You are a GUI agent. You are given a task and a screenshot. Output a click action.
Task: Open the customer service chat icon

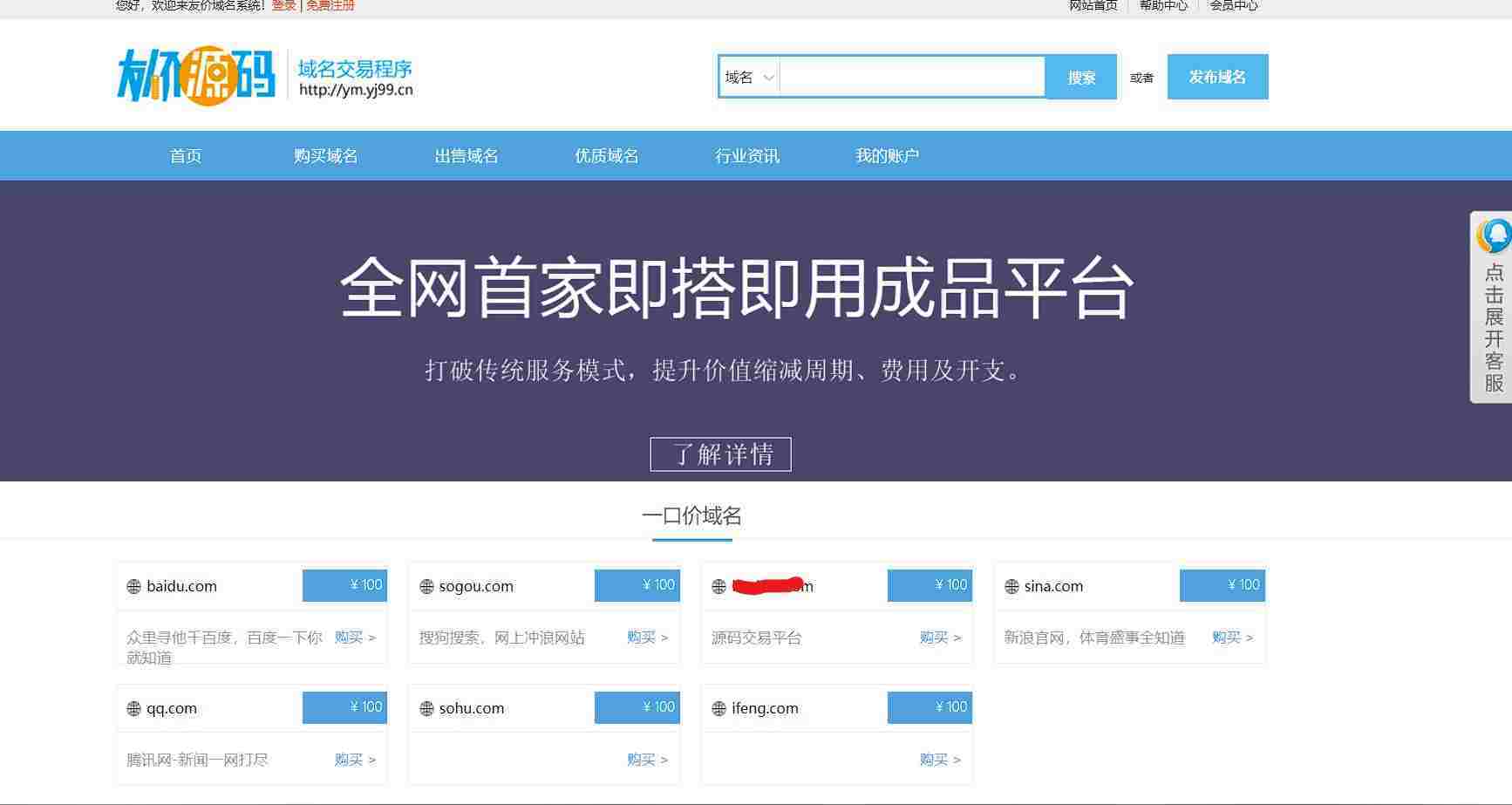1495,235
